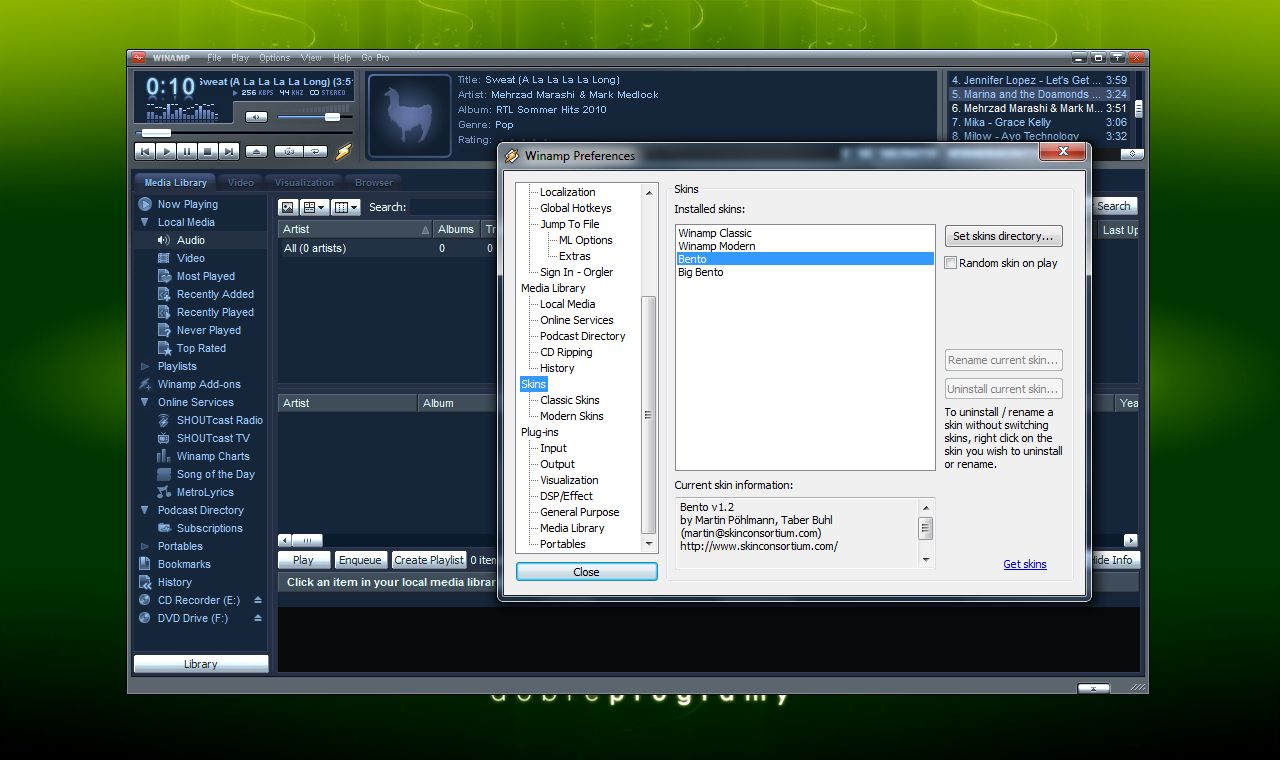Click the Library button in the sidebar
Viewport: 1280px width, 760px height.
201,664
